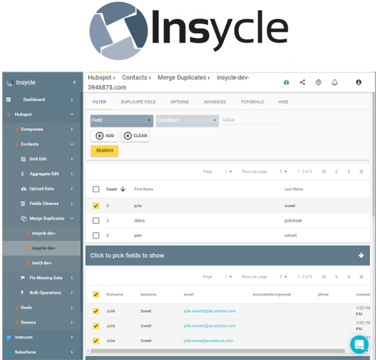Go to first page above firstname table

pos(324,277)
